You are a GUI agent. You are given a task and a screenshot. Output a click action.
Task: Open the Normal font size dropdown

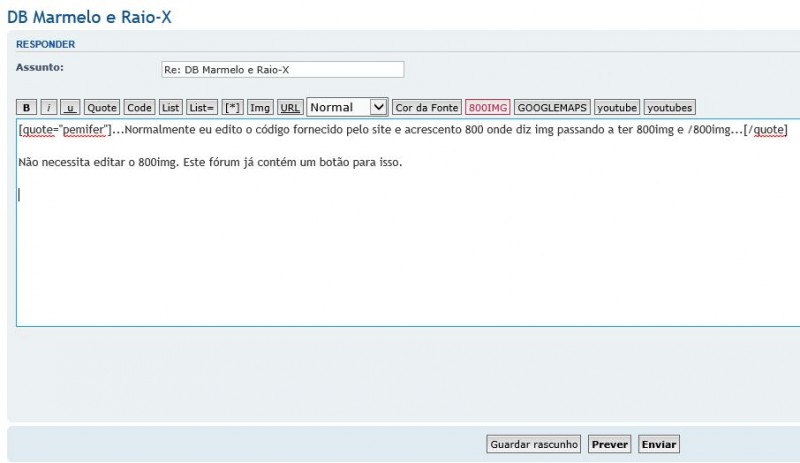[347, 107]
